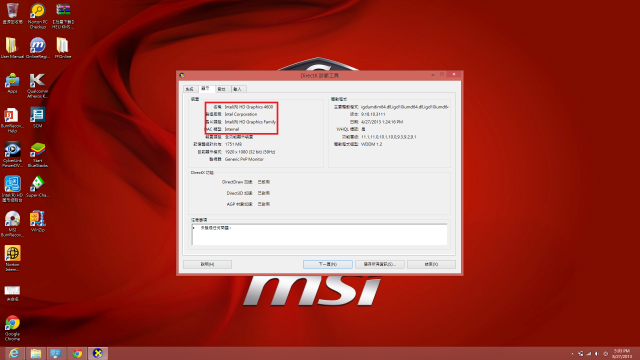Switch to the first (System) tab
The image size is (640, 360).
point(189,89)
